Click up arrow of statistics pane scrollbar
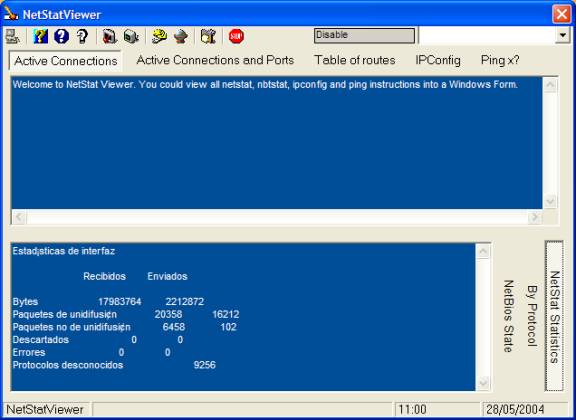This screenshot has width=576, height=420. (x=483, y=251)
